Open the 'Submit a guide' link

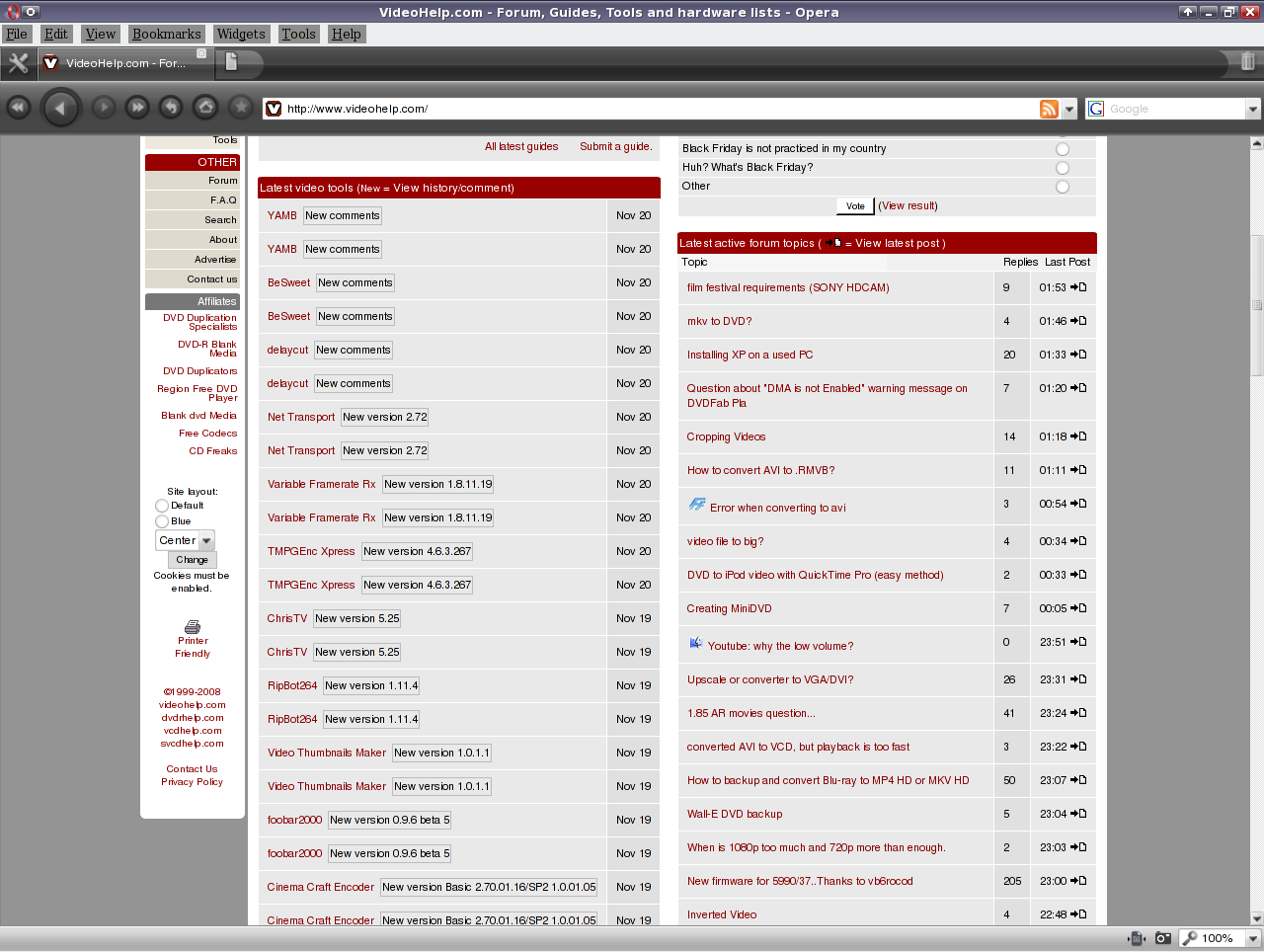[616, 146]
